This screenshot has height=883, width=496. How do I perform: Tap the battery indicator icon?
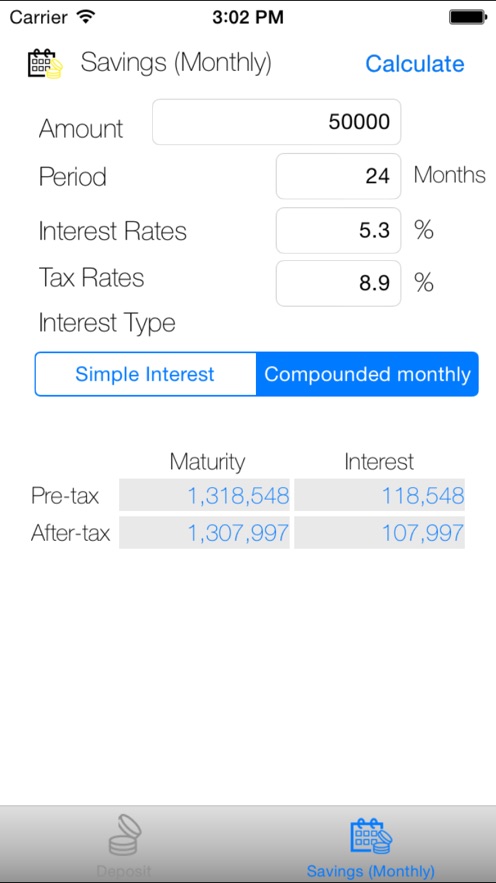point(467,17)
